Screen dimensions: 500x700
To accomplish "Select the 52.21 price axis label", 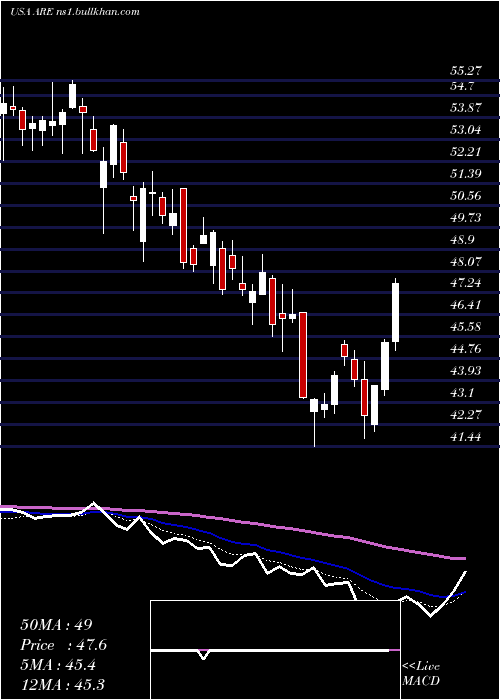I will [x=466, y=152].
